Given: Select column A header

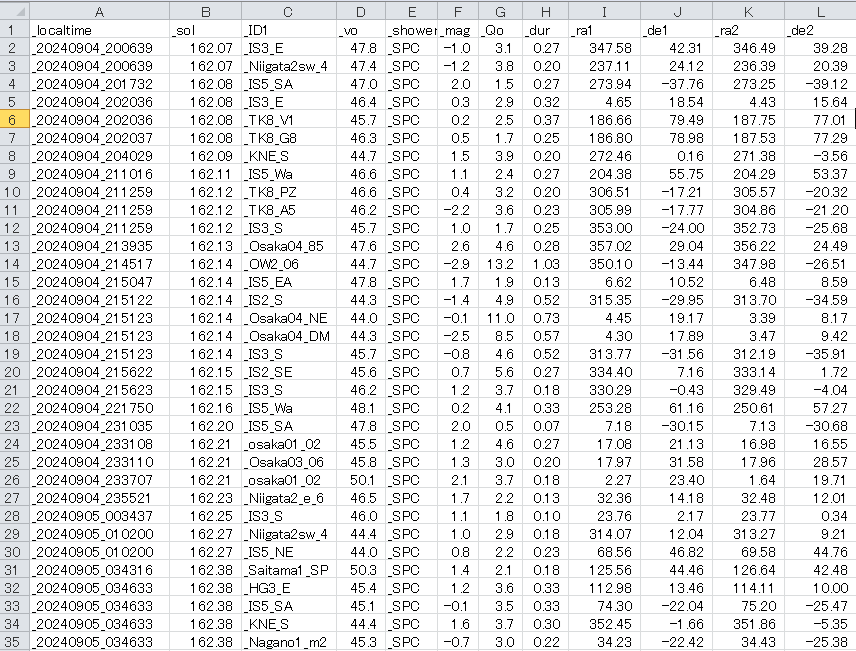Looking at the screenshot, I should click(x=98, y=11).
